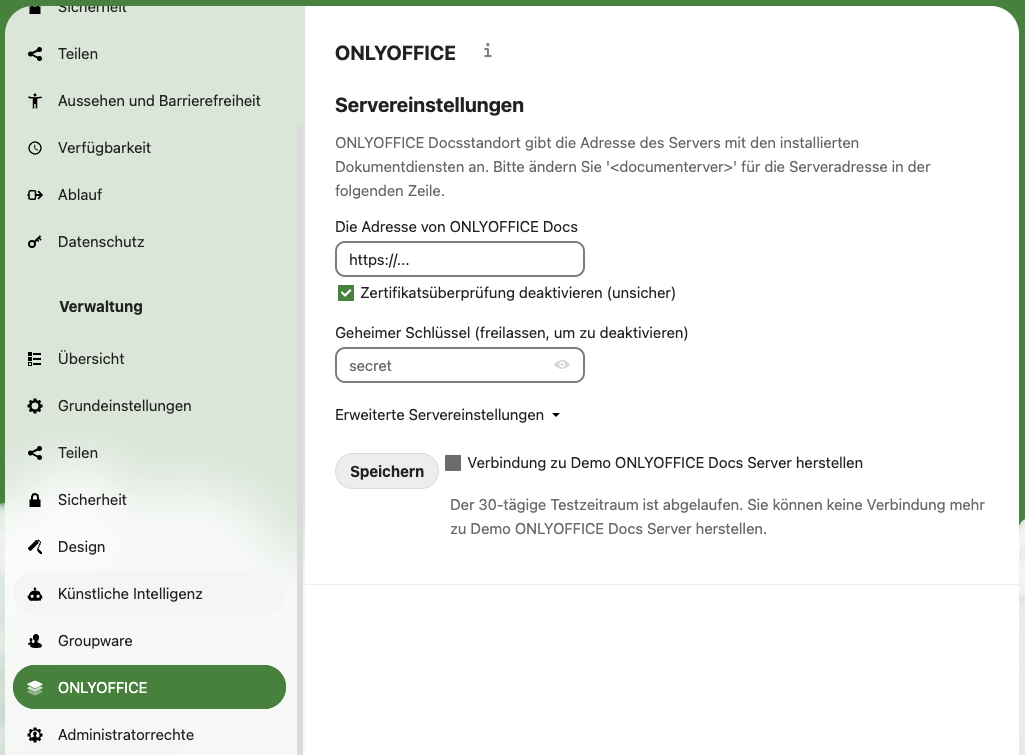This screenshot has height=755, width=1025.
Task: Click the robot icon beside Künstliche Intelligenz
Action: pyautogui.click(x=35, y=594)
